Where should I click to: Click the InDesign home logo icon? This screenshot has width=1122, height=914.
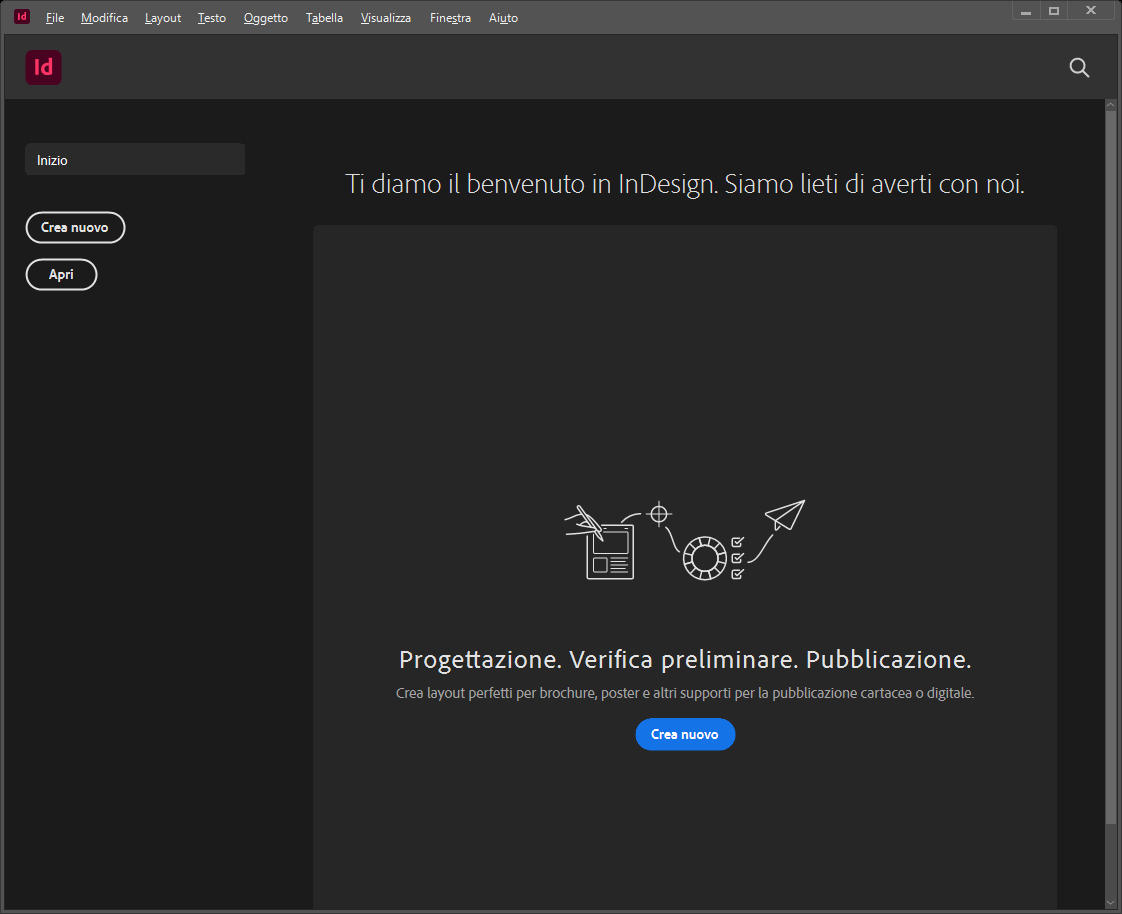[x=44, y=67]
